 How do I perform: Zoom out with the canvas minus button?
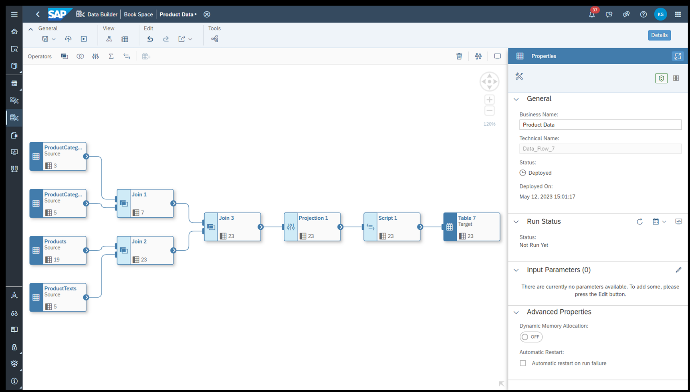[489, 111]
